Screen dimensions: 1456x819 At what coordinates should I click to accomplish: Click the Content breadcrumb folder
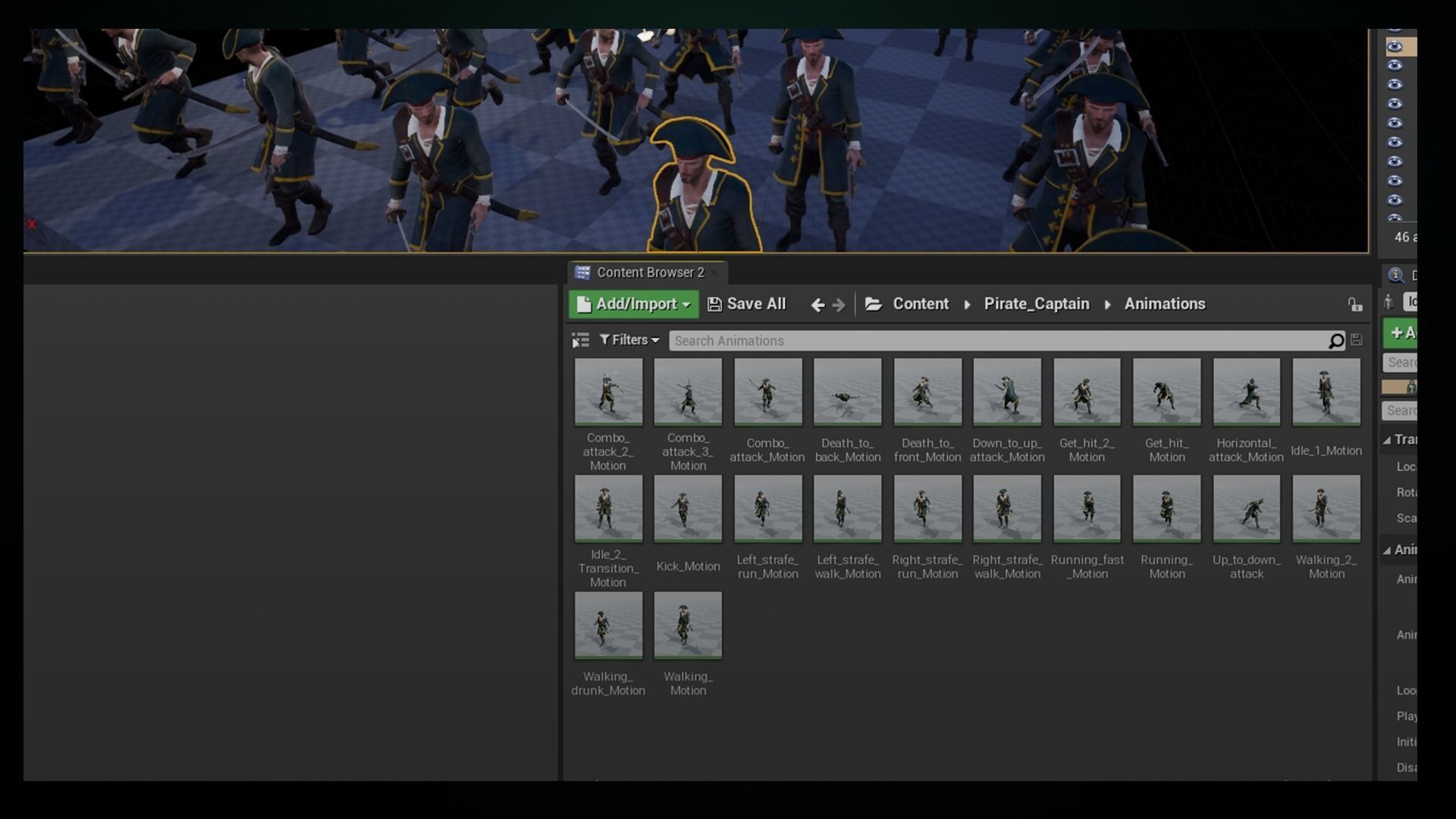[x=920, y=304]
